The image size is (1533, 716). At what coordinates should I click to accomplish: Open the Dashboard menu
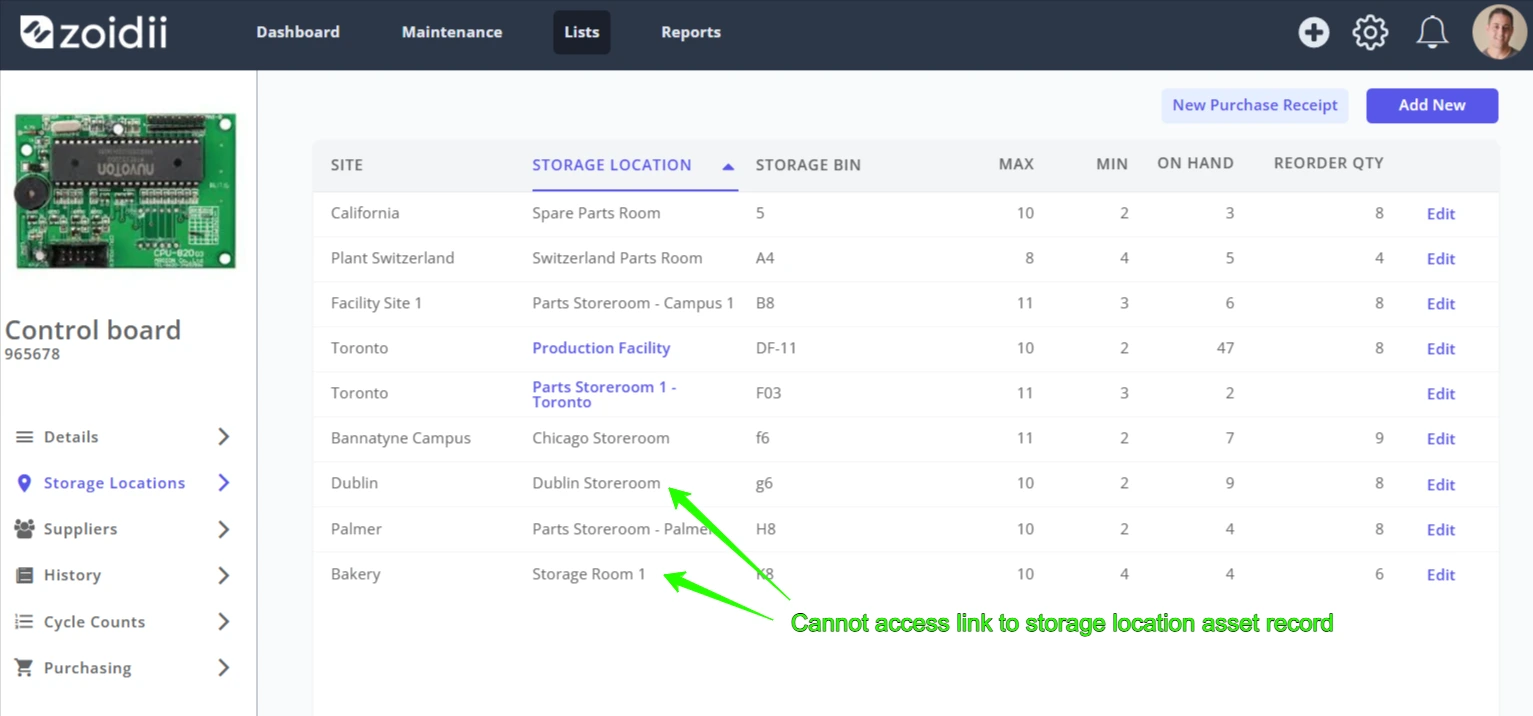pyautogui.click(x=298, y=32)
